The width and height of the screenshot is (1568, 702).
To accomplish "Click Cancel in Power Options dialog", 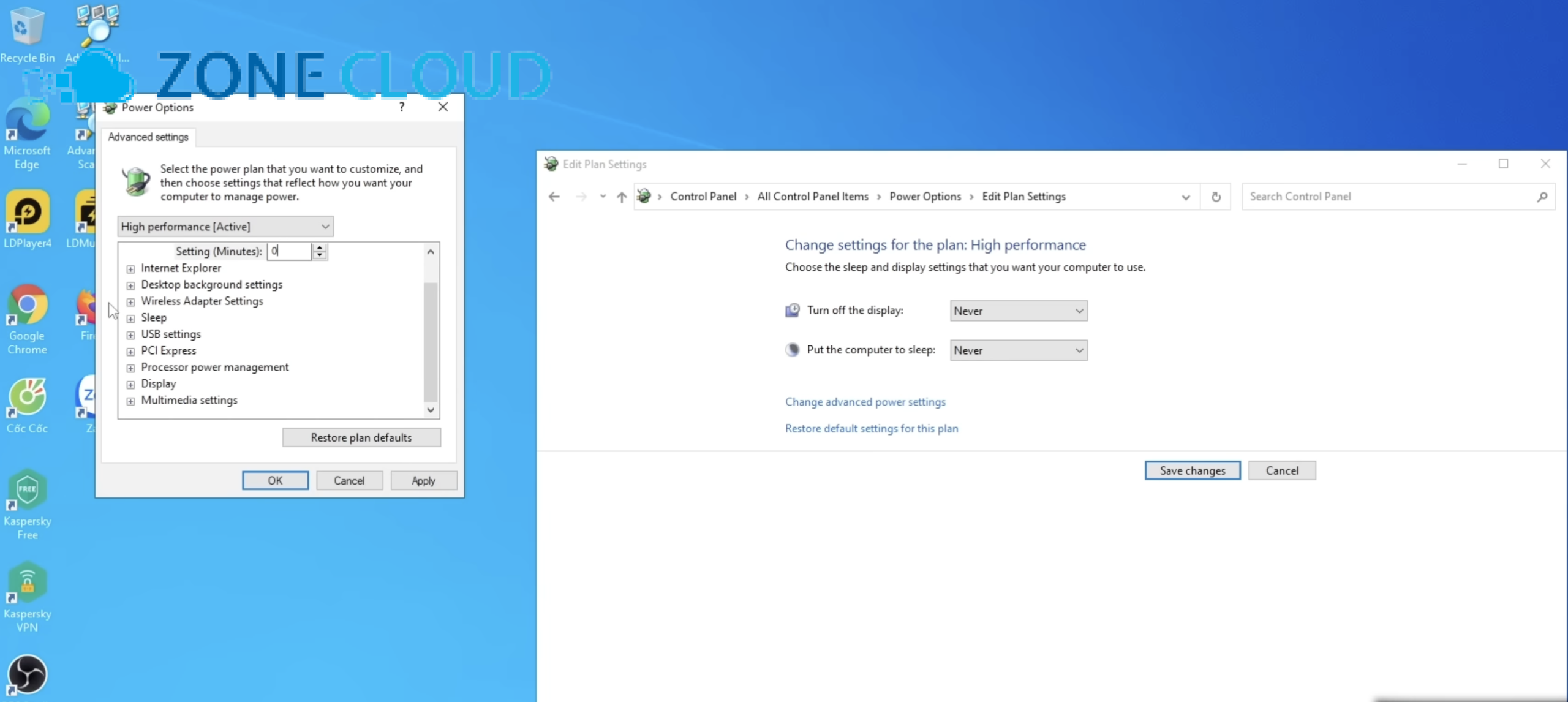I will [x=349, y=480].
